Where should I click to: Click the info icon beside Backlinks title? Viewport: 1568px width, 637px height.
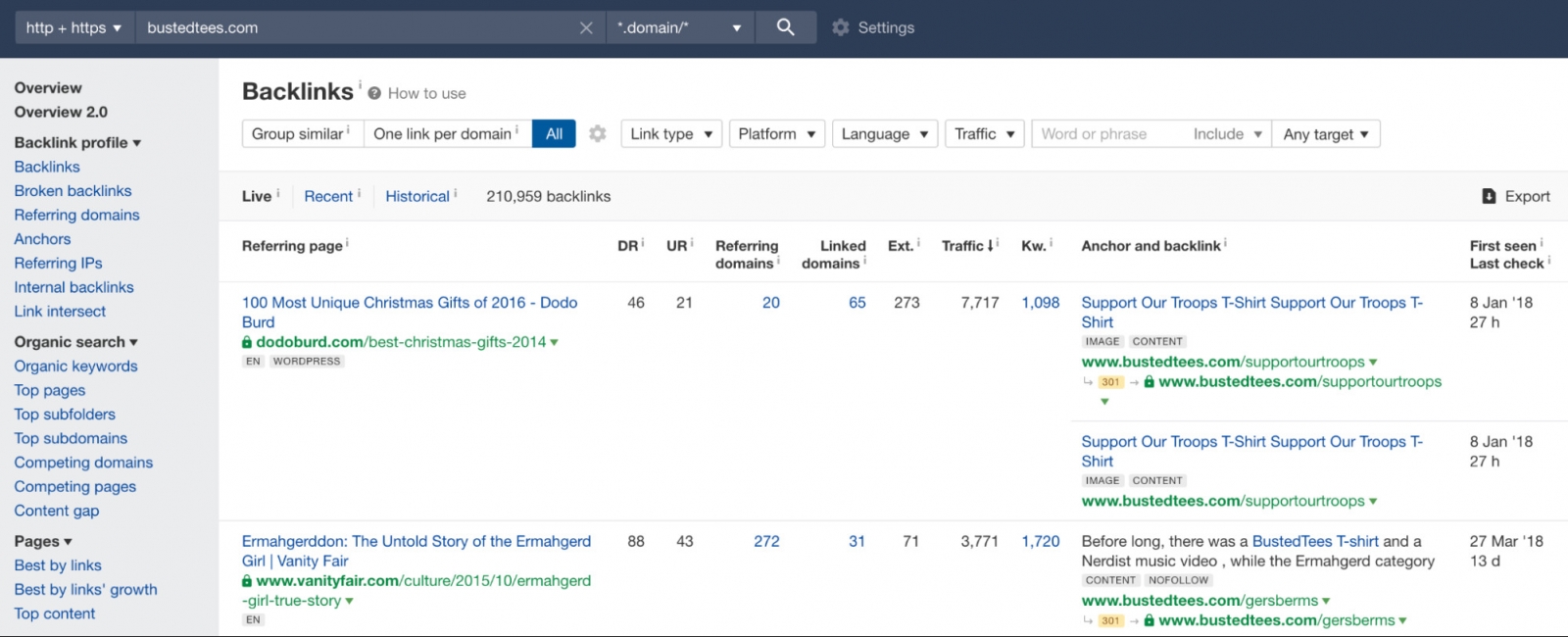click(x=360, y=84)
